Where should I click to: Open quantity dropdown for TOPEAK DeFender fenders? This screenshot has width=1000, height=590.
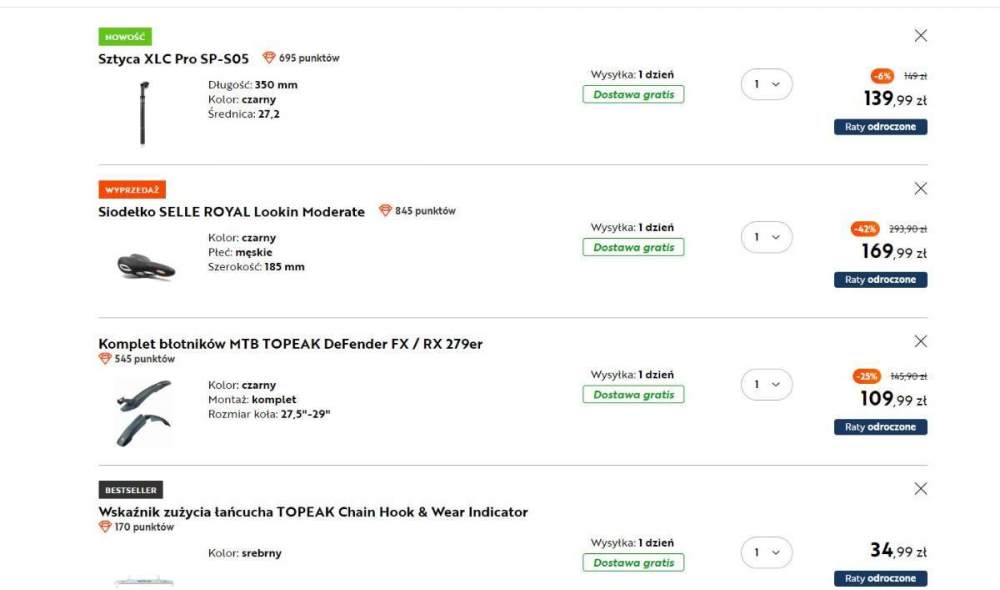(x=767, y=385)
